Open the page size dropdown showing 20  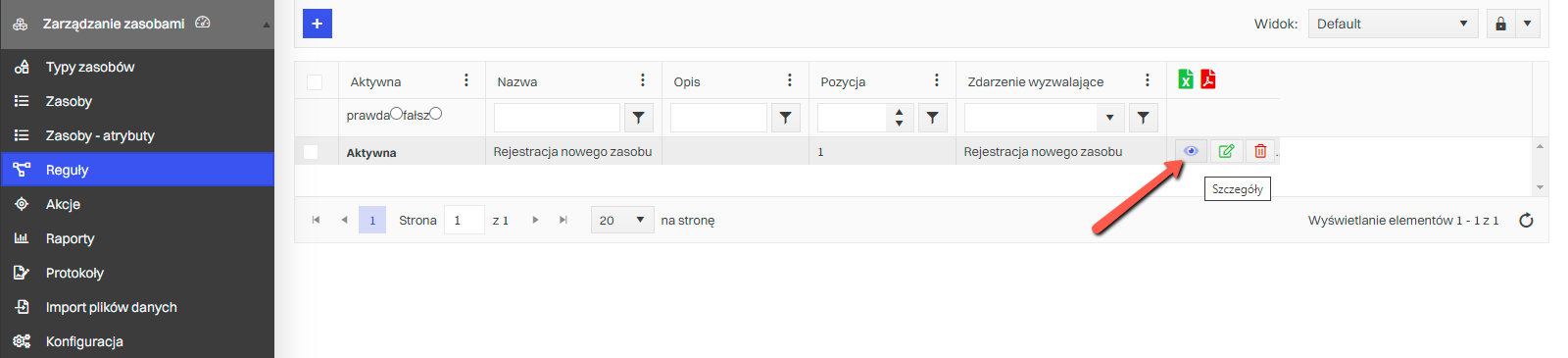tap(622, 220)
